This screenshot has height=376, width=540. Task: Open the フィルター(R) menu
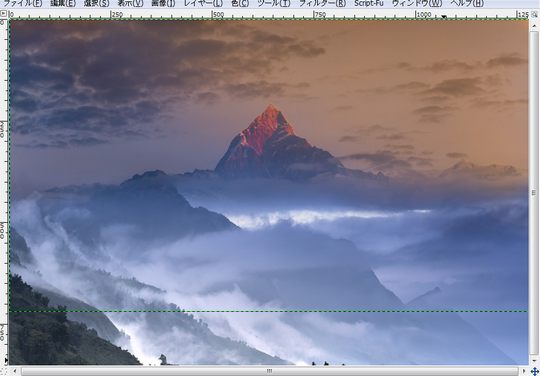(x=322, y=3)
